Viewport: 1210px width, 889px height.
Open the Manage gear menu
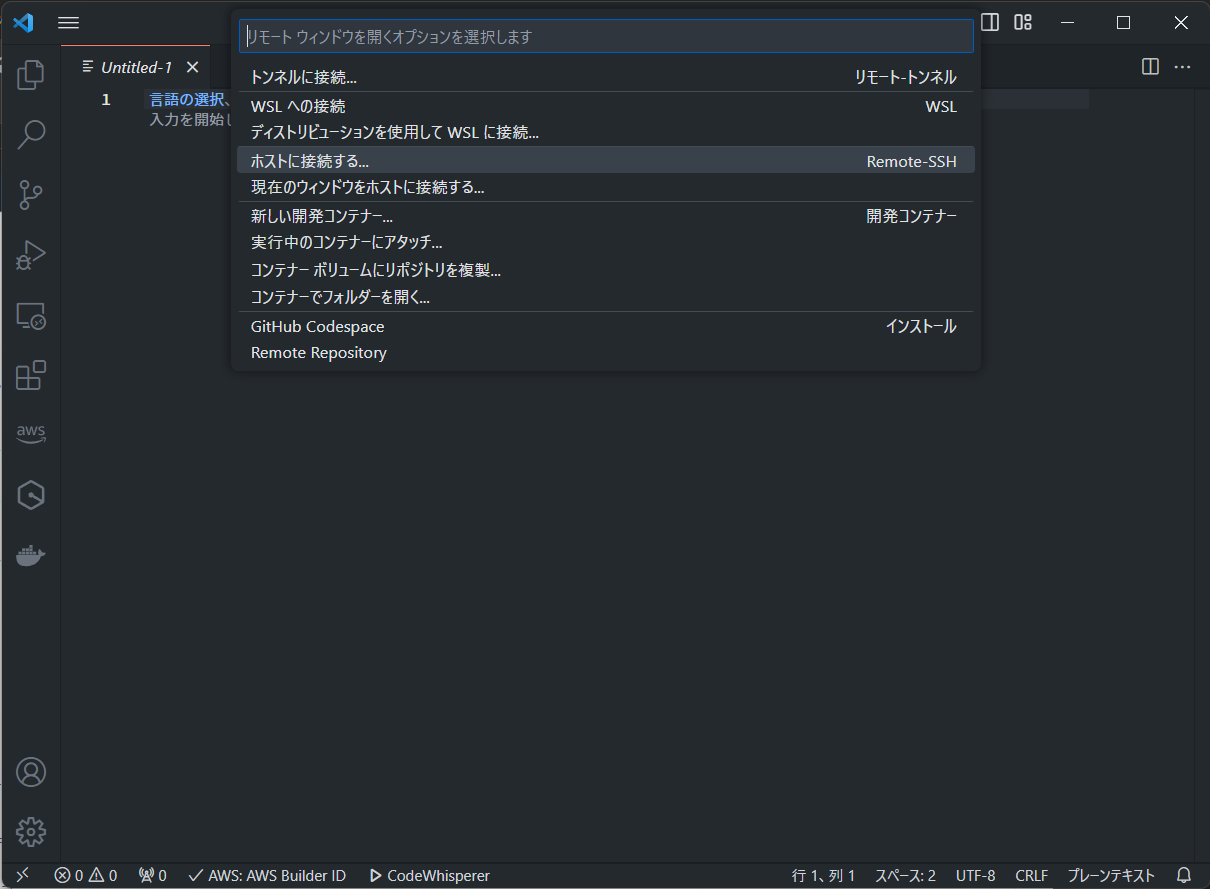pos(31,831)
